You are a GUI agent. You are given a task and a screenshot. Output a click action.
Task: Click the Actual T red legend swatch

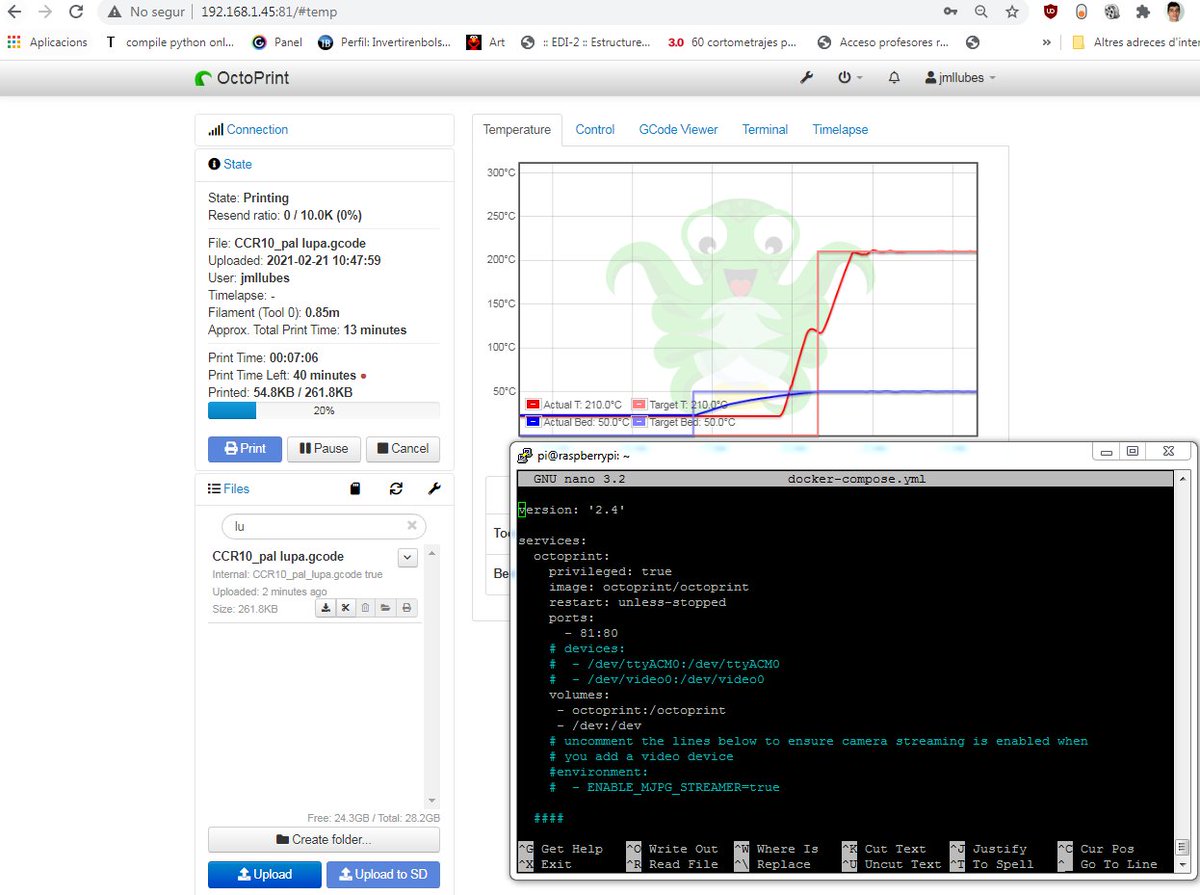pyautogui.click(x=534, y=405)
